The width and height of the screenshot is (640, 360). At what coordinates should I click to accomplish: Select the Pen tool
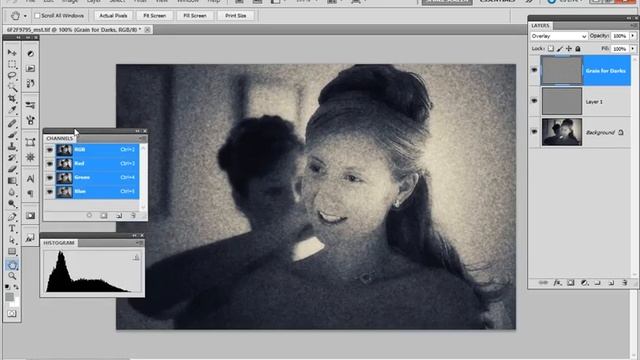(12, 217)
